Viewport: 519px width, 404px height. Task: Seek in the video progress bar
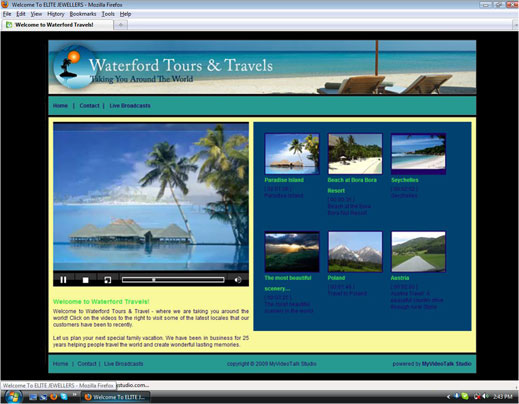(173, 280)
